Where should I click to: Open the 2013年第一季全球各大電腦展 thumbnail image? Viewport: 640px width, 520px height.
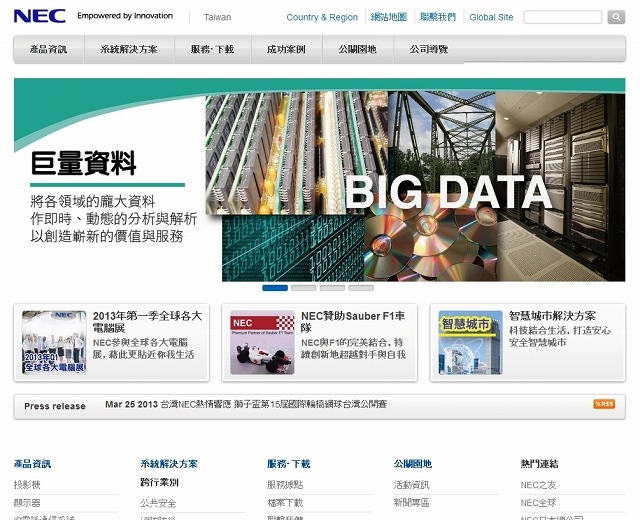[x=54, y=342]
